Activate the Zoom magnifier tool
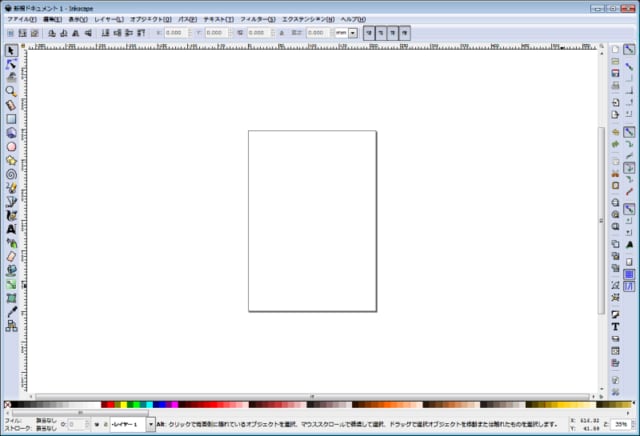Screen dimensions: 640x436 [x=11, y=91]
